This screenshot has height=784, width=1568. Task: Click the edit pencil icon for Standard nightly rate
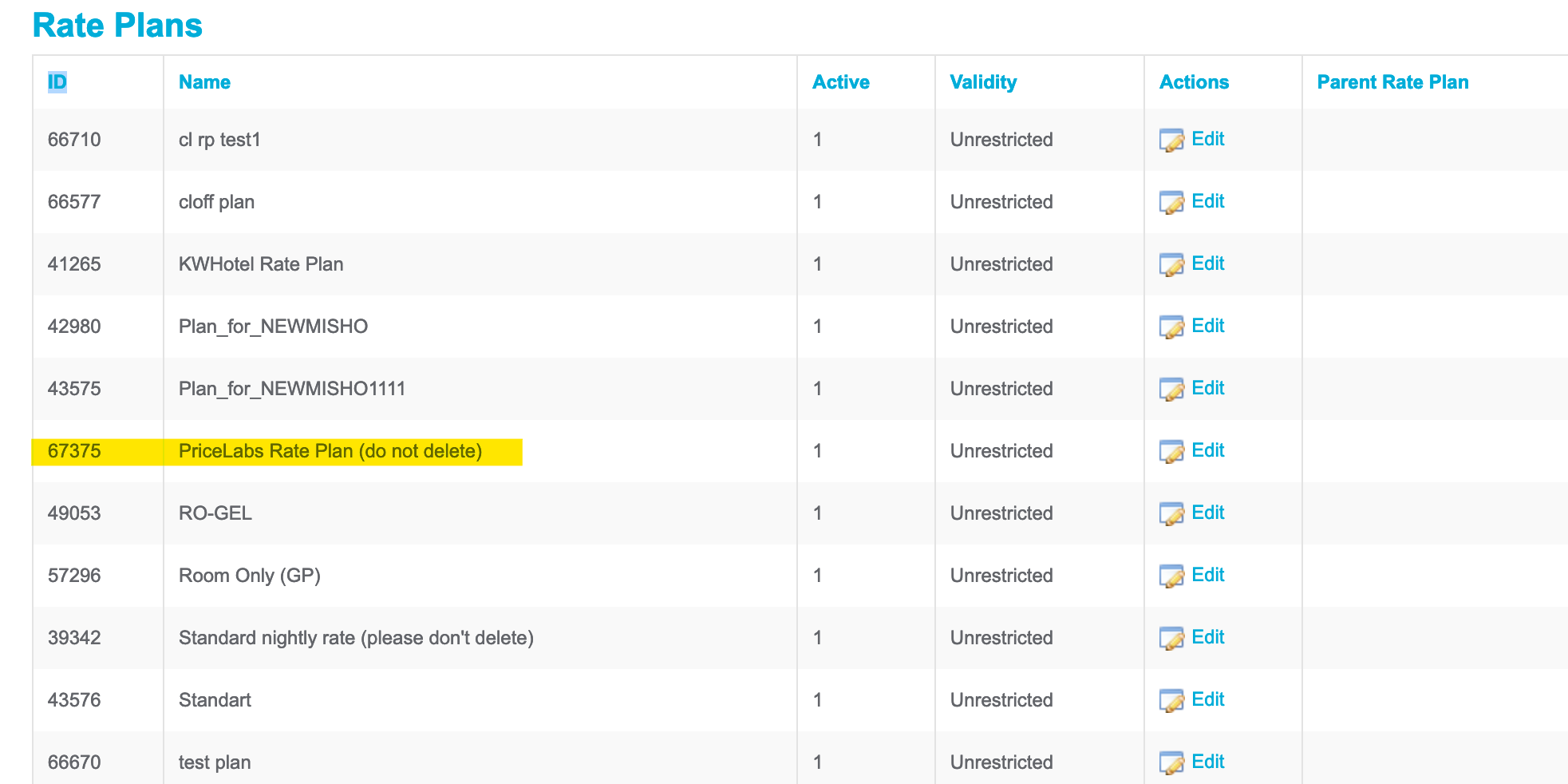(x=1171, y=638)
